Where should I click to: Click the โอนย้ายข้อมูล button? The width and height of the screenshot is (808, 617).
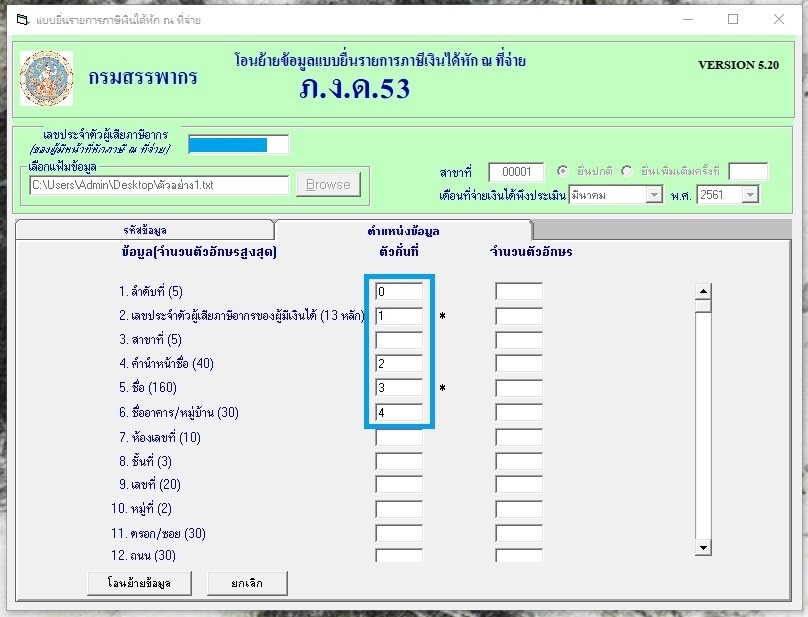coord(139,583)
